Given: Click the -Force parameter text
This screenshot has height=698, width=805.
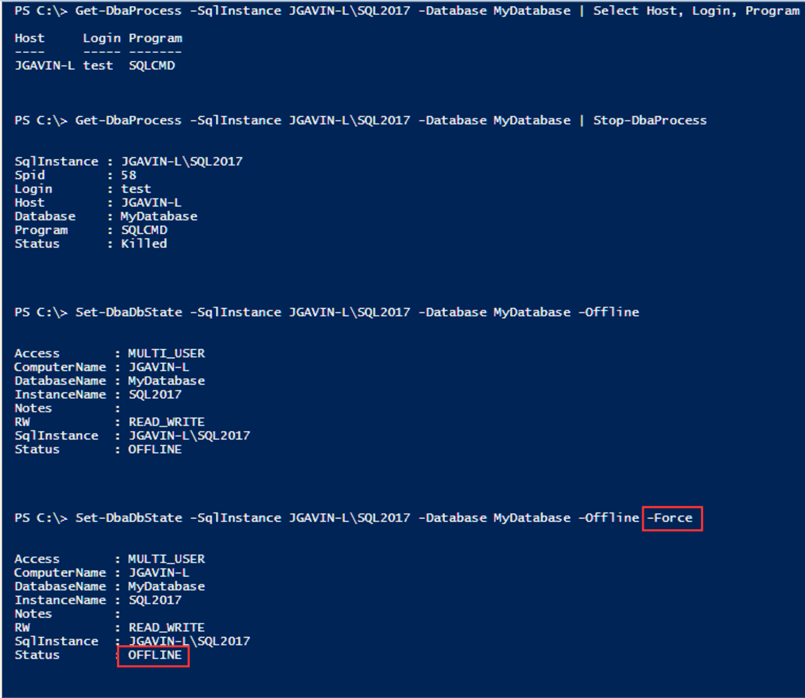Looking at the screenshot, I should tap(669, 518).
